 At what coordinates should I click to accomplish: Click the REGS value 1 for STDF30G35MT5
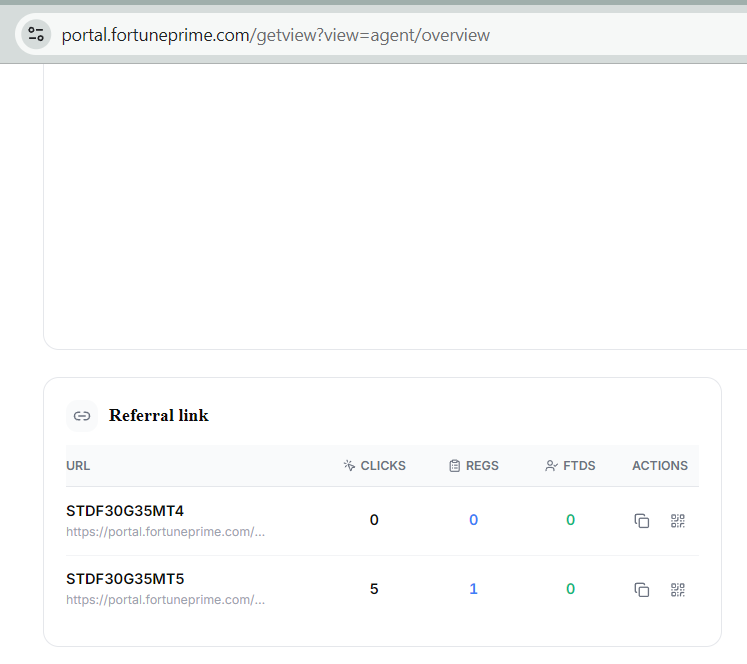tap(473, 589)
